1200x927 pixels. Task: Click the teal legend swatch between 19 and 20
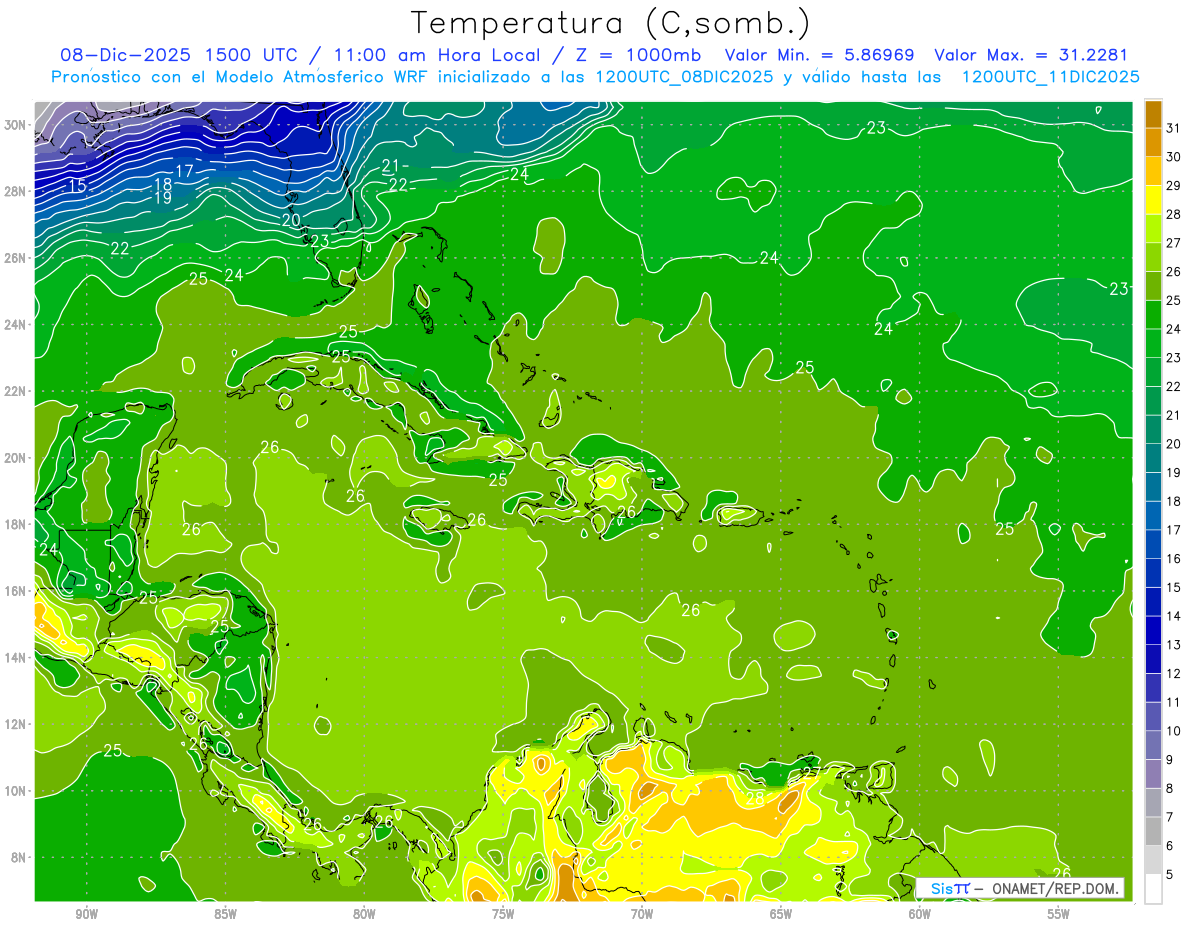1153,458
